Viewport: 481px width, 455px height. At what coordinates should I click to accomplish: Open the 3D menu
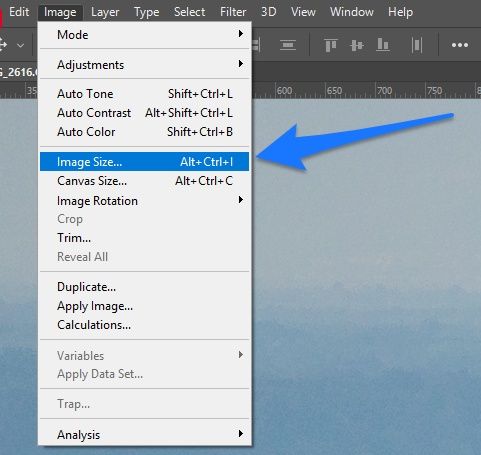click(x=269, y=12)
